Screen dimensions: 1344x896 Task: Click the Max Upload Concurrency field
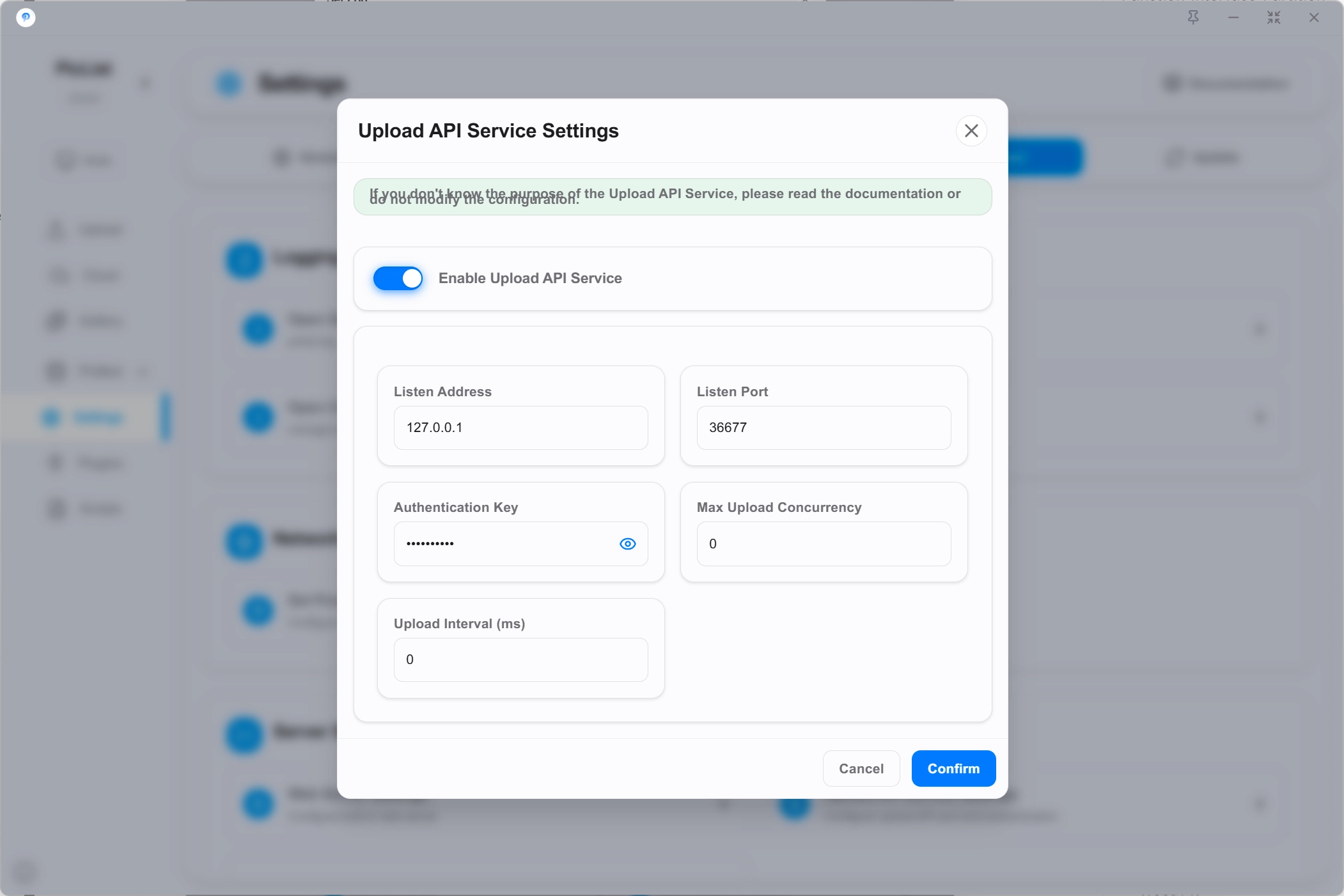point(824,544)
